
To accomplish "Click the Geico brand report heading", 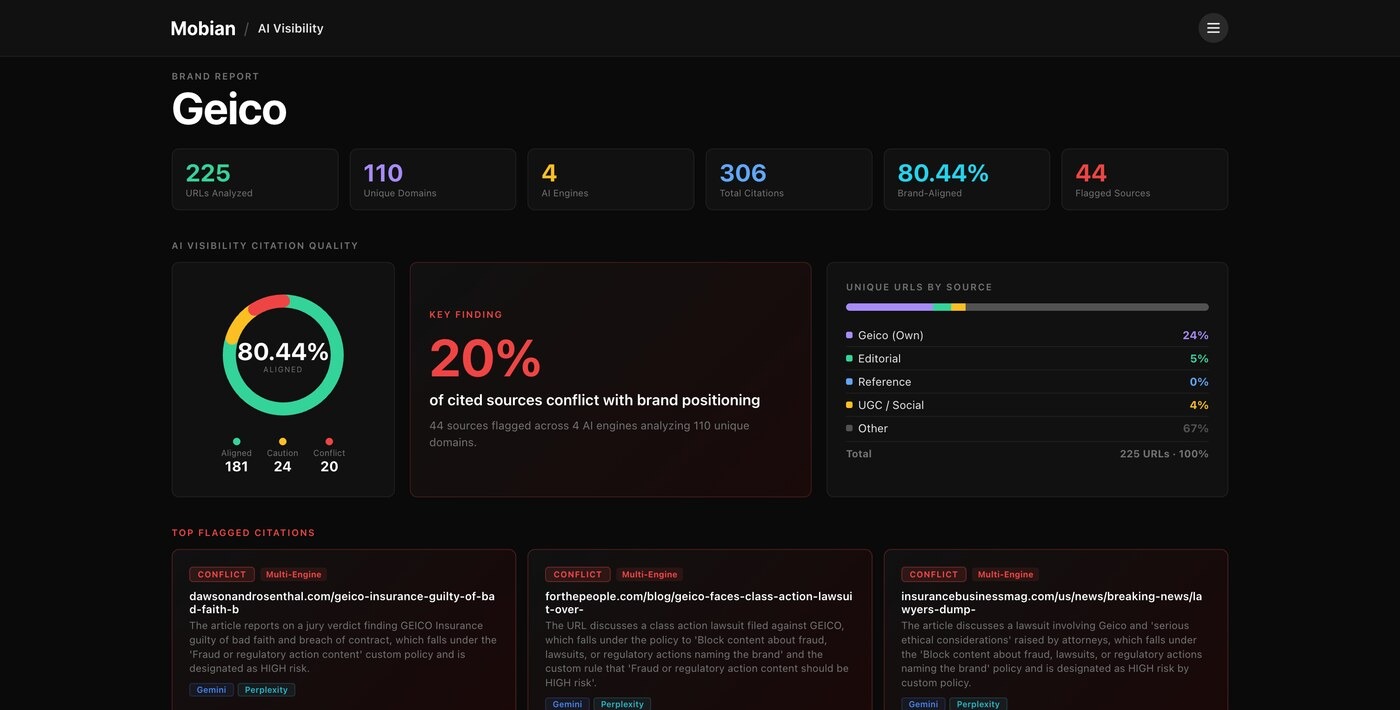I will [229, 108].
